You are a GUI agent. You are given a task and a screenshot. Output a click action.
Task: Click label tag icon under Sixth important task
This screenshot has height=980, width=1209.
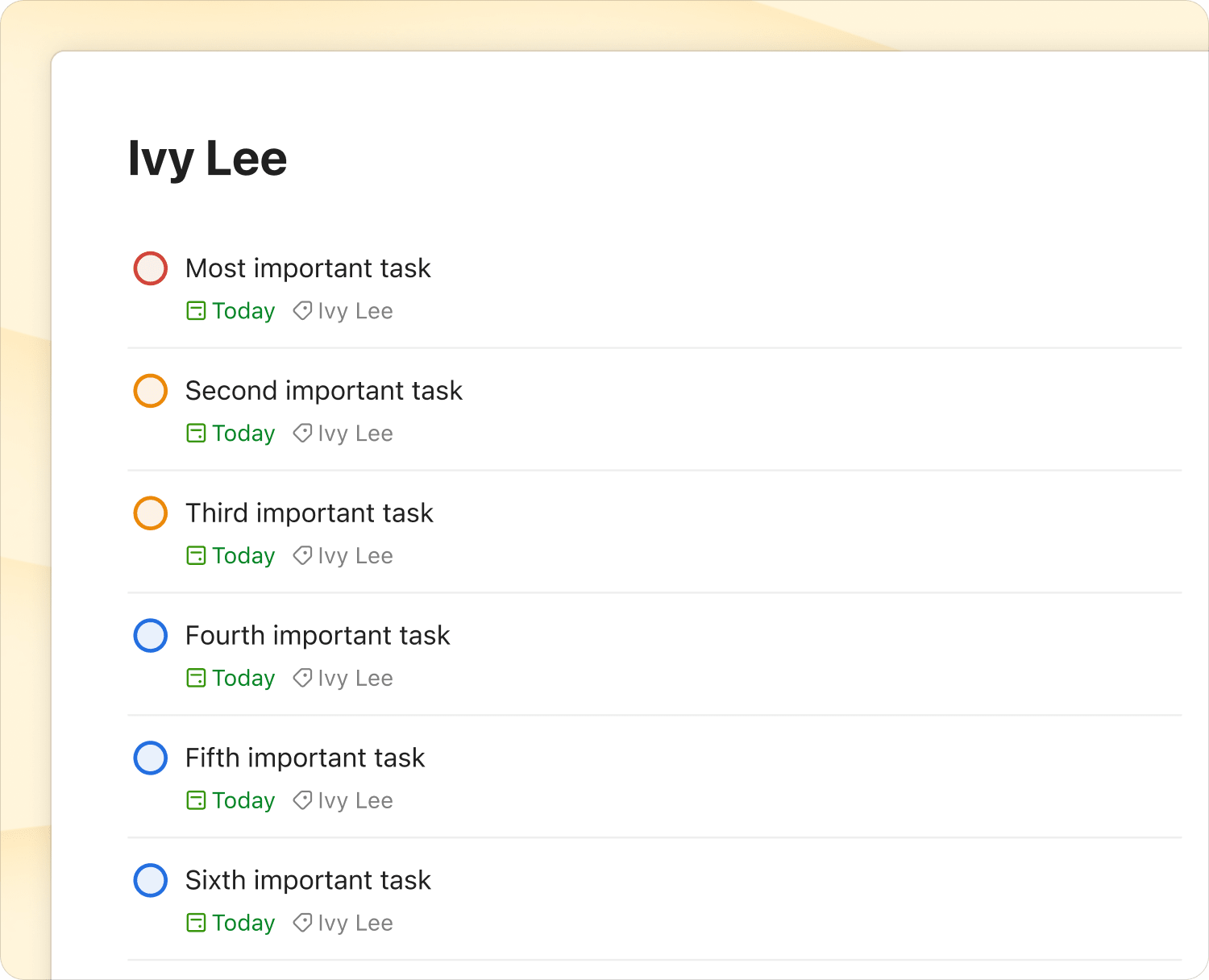pyautogui.click(x=302, y=923)
